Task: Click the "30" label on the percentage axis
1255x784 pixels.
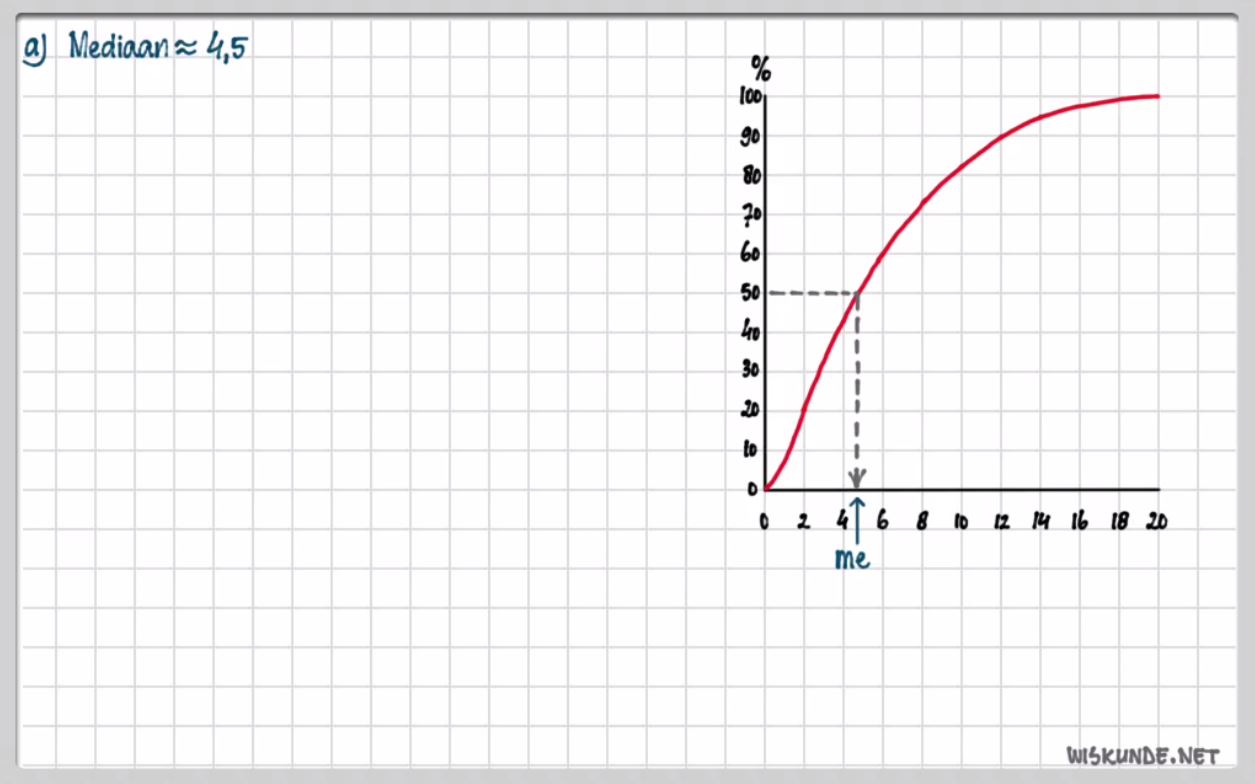Action: pos(751,371)
